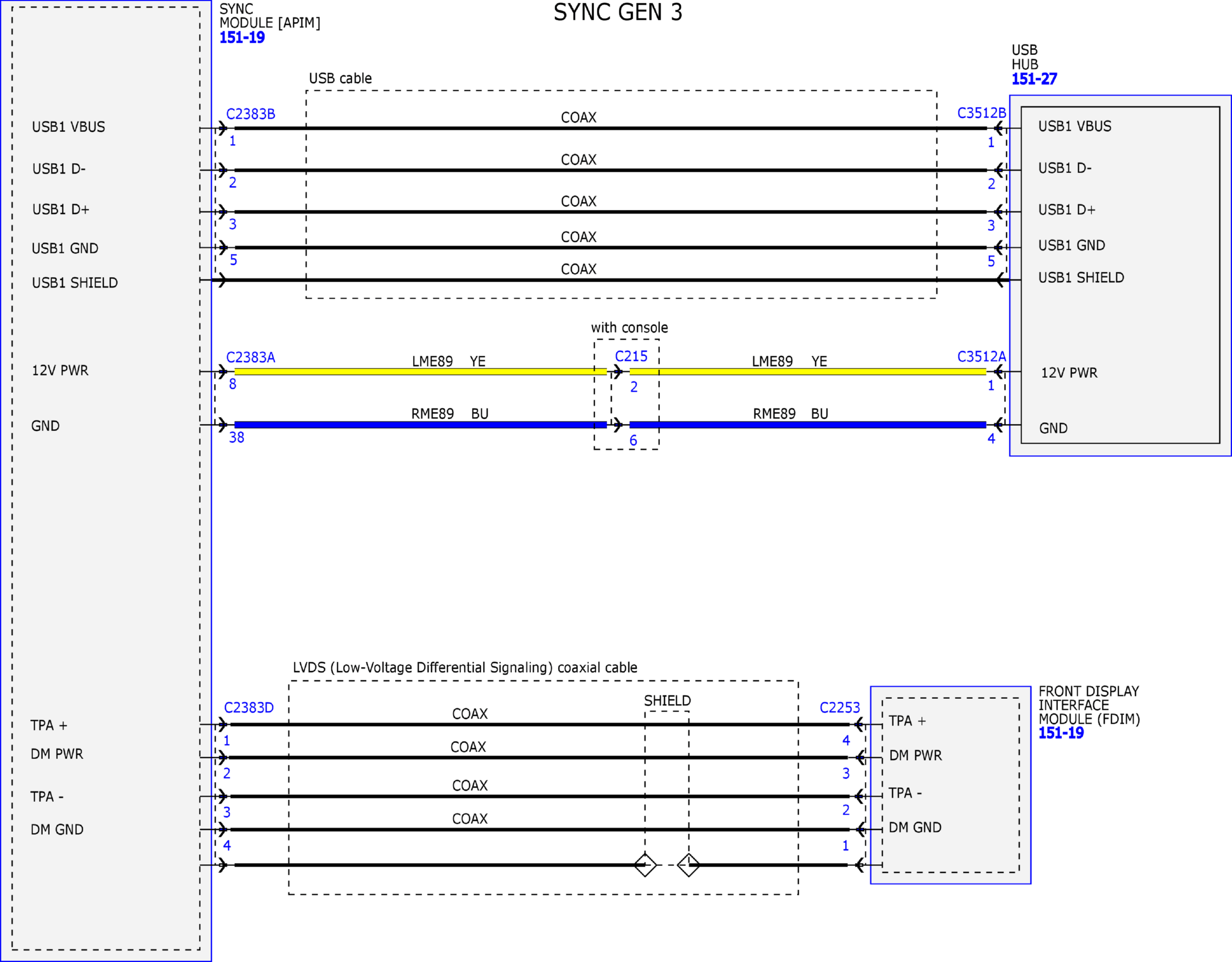
Task: Click the SYNC GEN 3 diagram title
Action: 618,12
